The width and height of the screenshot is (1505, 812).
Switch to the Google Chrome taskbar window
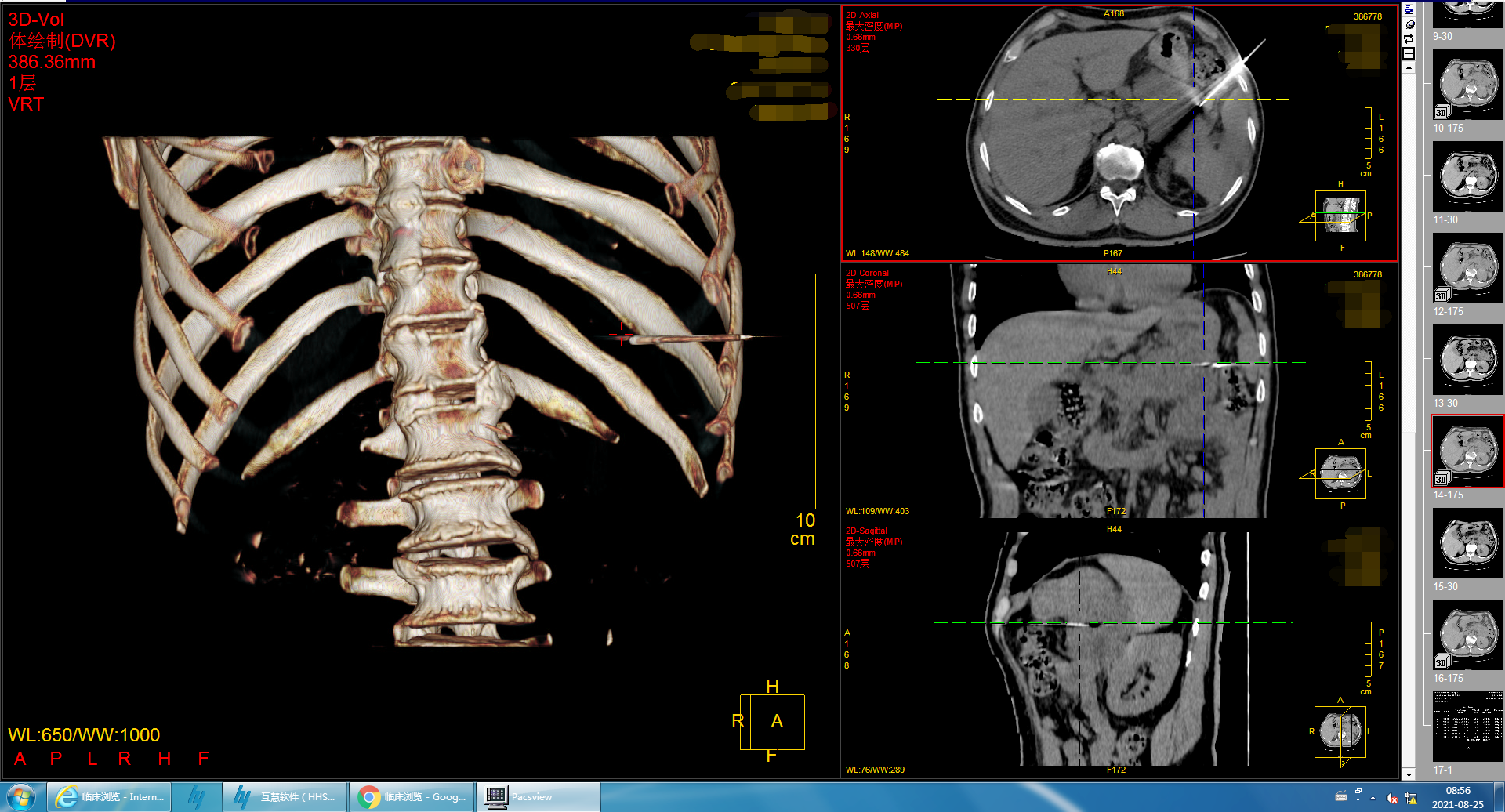[x=412, y=797]
